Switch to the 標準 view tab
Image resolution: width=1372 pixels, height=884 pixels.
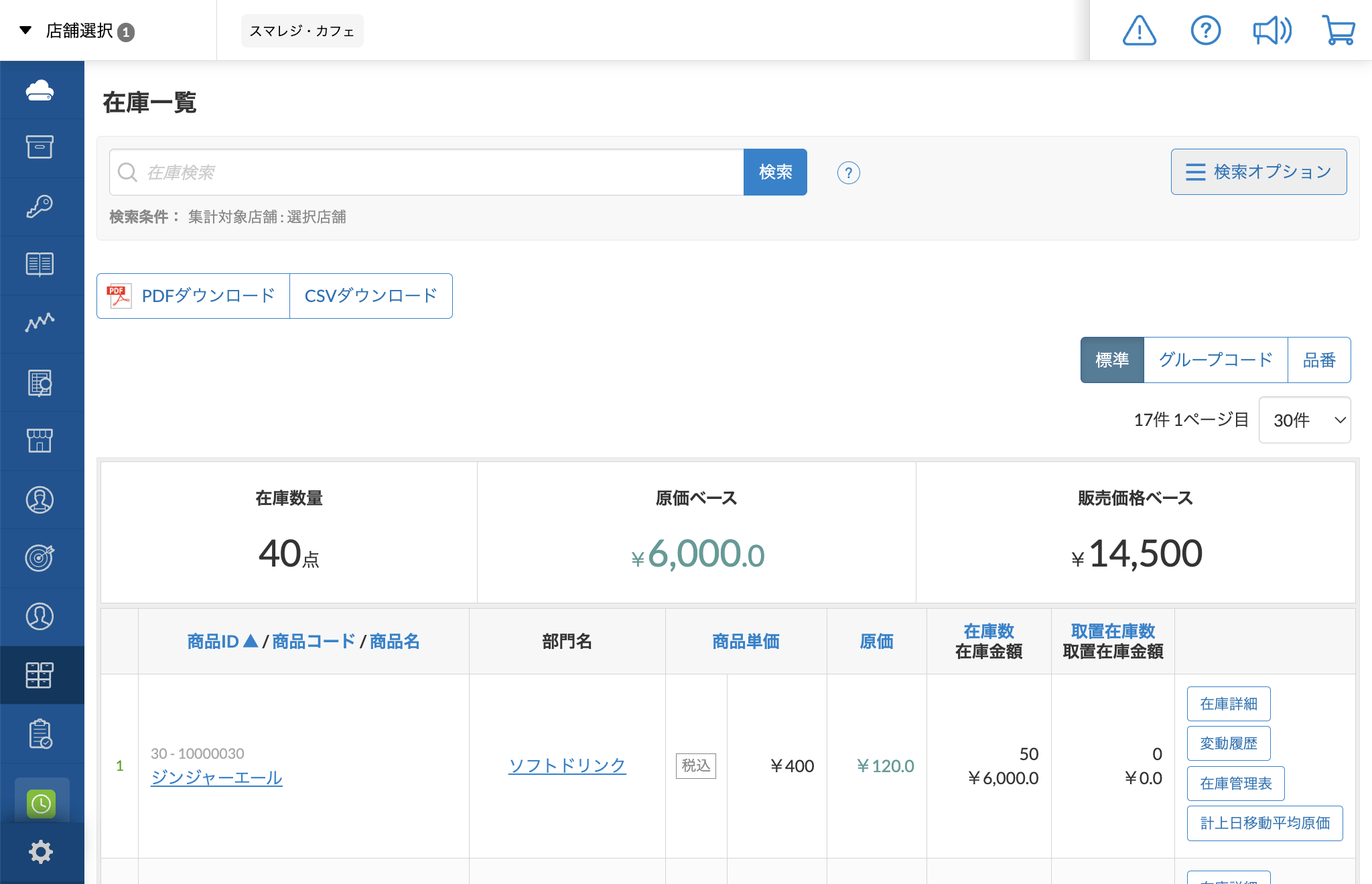click(1112, 360)
